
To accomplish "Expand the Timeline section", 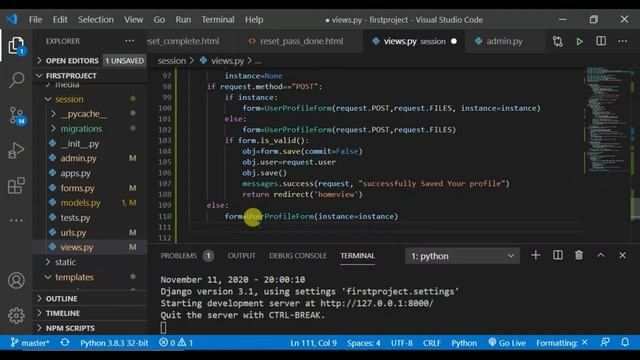I will (x=90, y=313).
